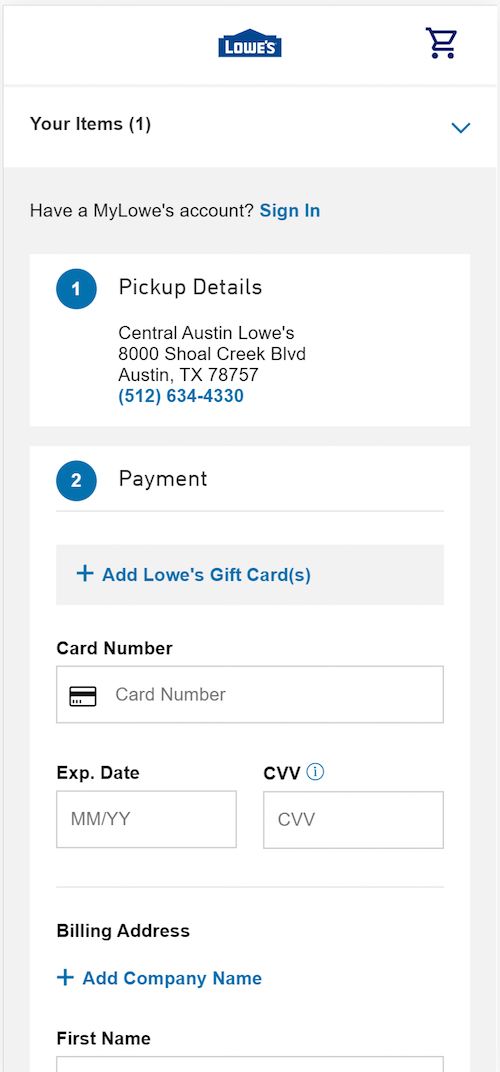The height and width of the screenshot is (1072, 500).
Task: Call store phone number (512) 634-4330
Action: (181, 396)
